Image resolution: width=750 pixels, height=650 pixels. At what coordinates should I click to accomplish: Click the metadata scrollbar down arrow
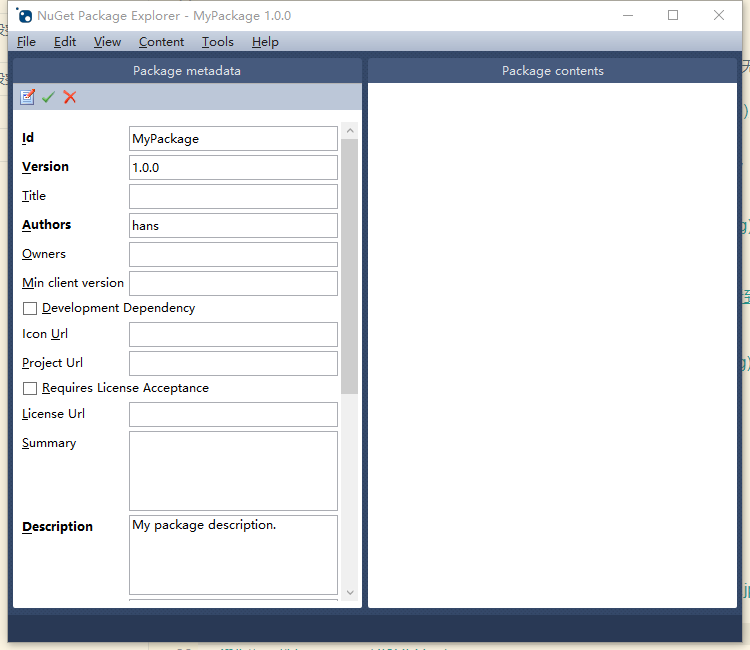[350, 593]
